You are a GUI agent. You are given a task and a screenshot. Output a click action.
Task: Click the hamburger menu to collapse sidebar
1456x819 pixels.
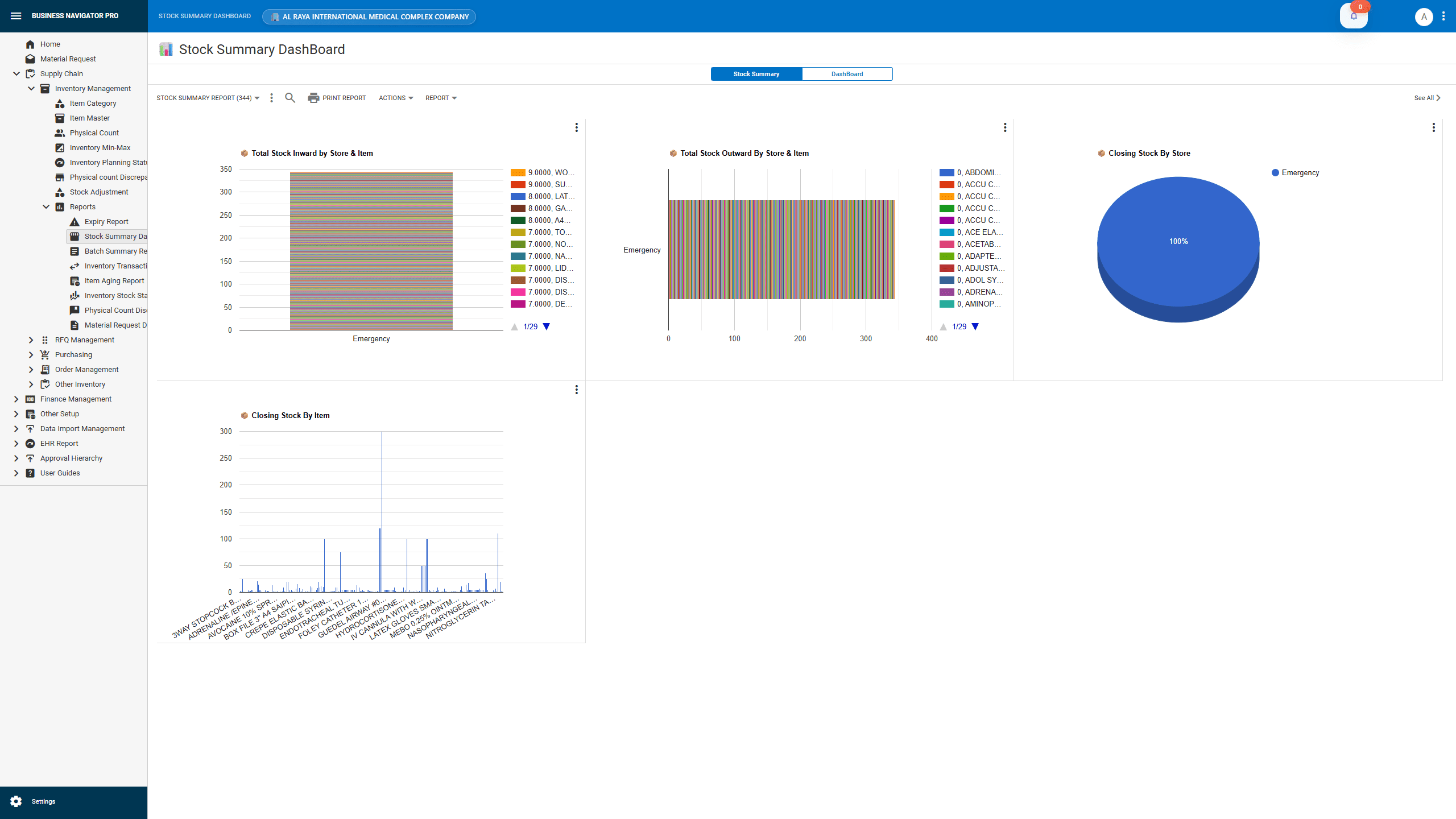[x=16, y=15]
